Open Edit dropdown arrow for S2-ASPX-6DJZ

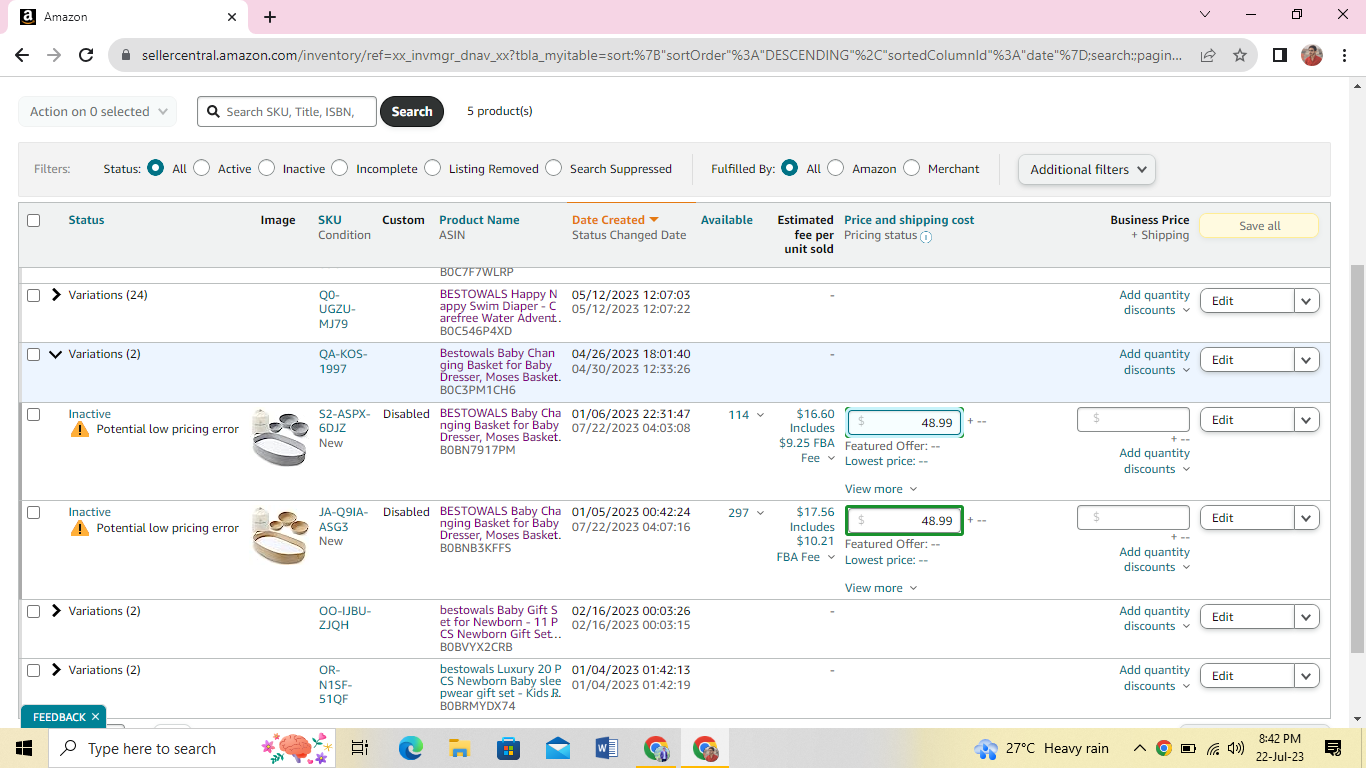[x=1307, y=420]
